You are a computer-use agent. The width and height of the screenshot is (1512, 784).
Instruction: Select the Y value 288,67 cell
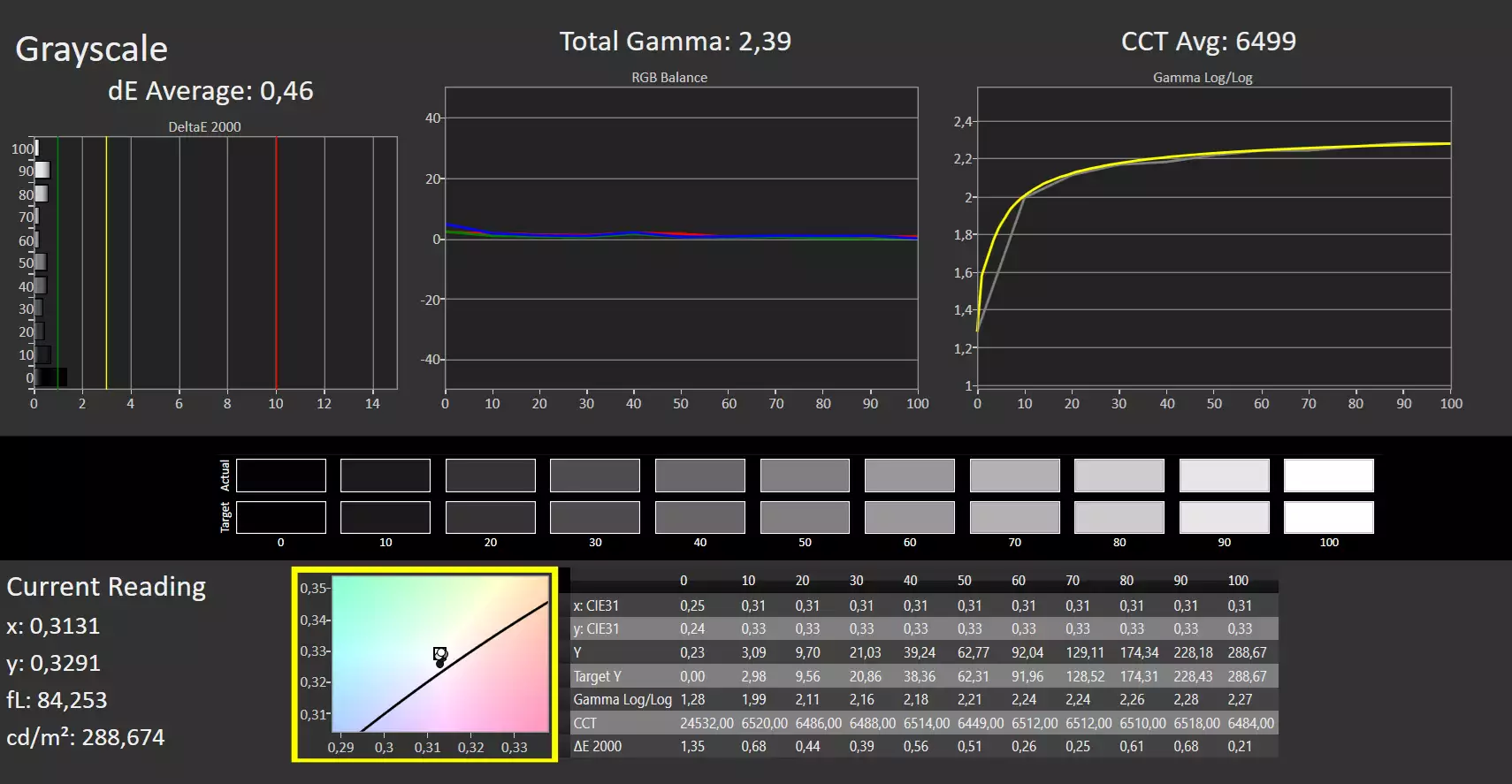tap(1247, 652)
